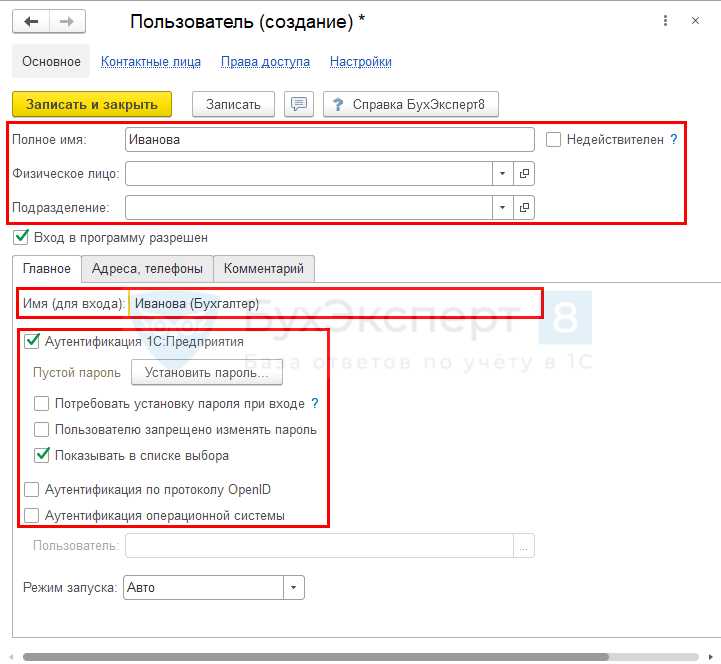Select the Главное tab
The image size is (721, 664).
(x=47, y=269)
